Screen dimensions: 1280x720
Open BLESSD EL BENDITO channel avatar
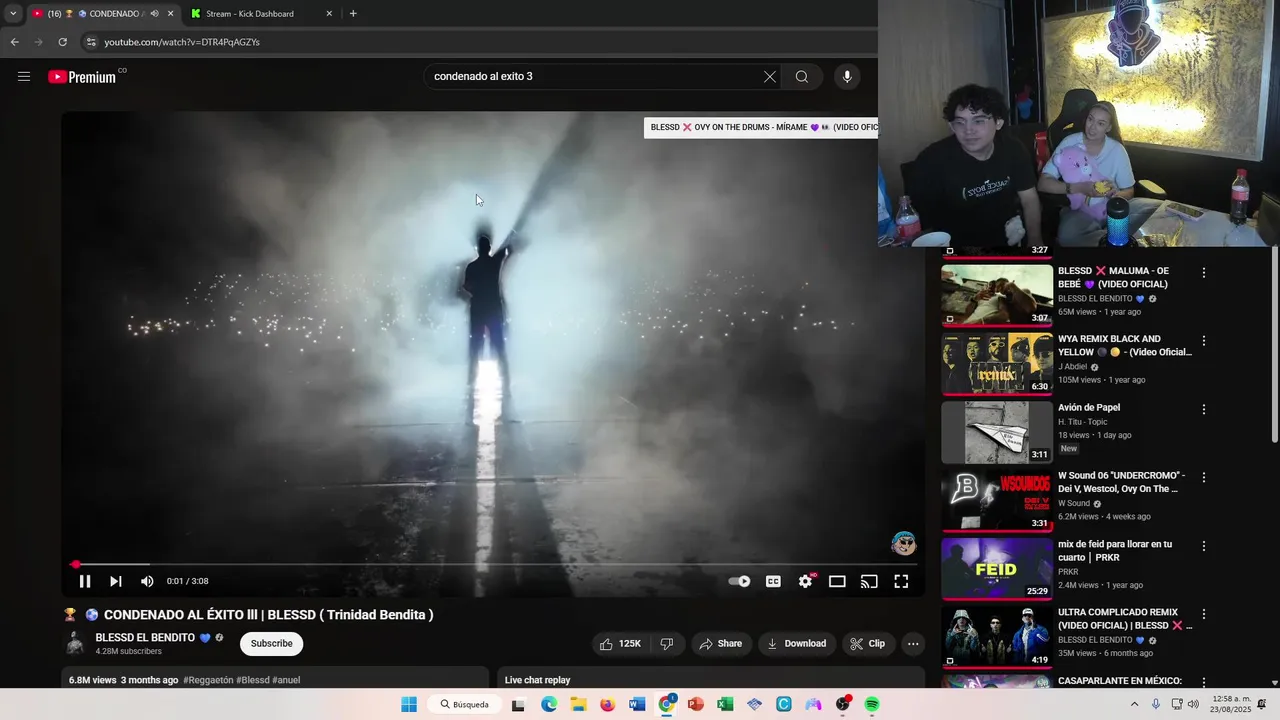75,643
